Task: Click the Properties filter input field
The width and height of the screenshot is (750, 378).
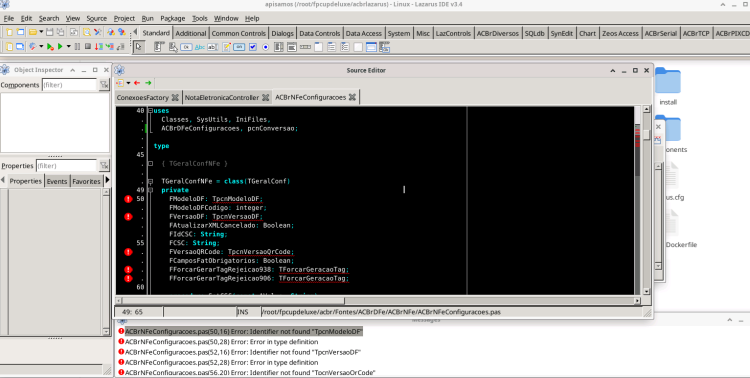Action: point(66,166)
